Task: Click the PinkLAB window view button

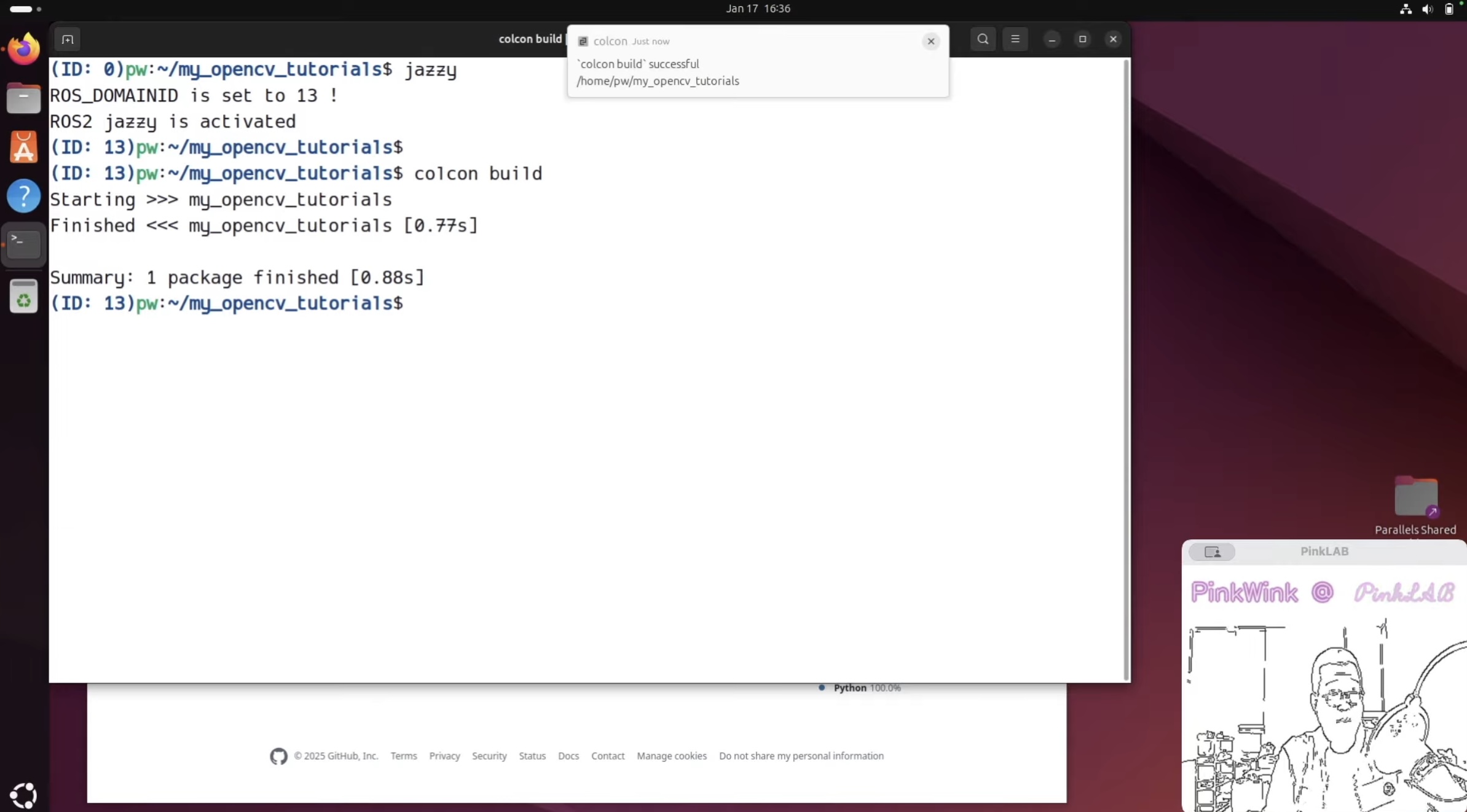Action: click(x=1212, y=552)
